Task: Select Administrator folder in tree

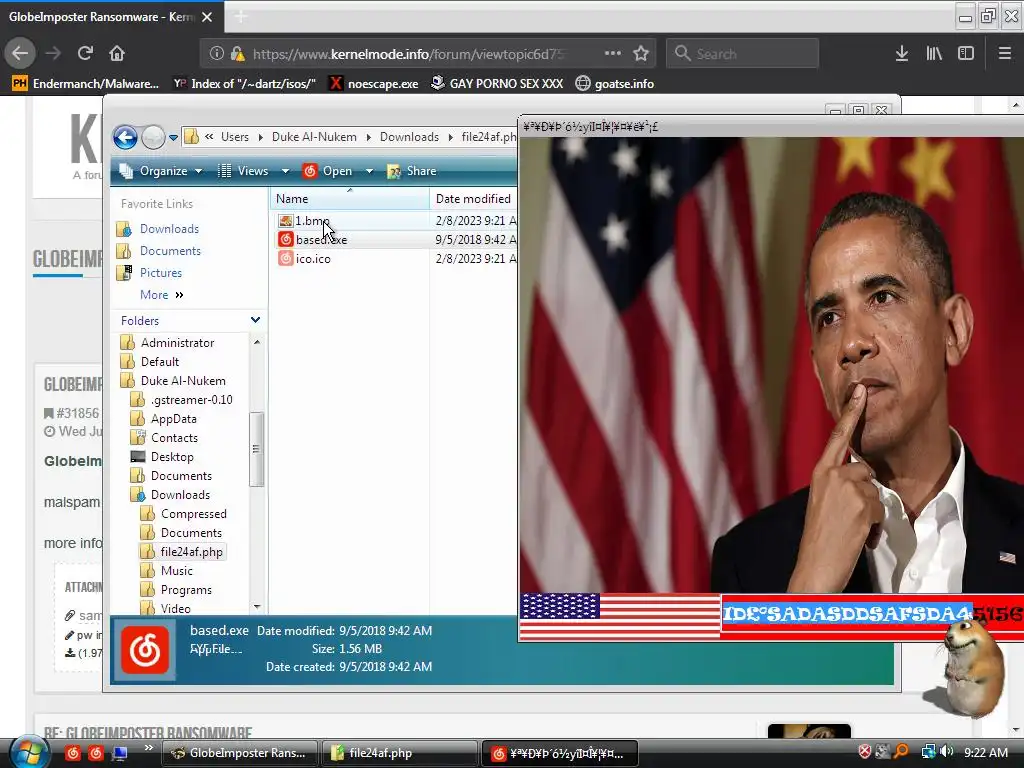Action: click(168, 343)
